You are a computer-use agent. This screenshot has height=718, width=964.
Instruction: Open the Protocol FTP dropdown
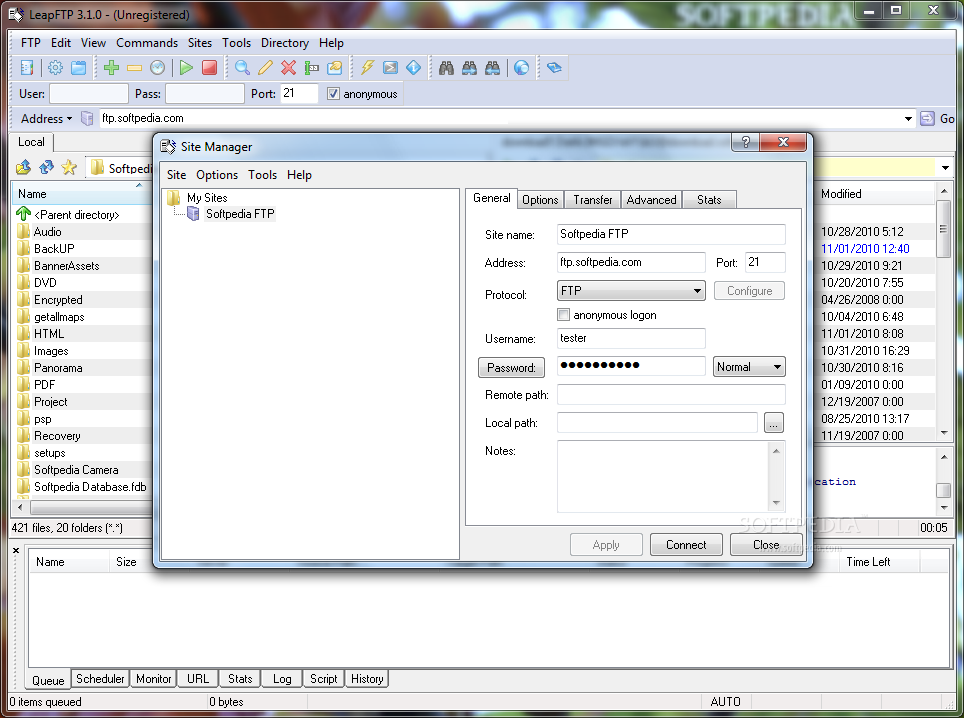point(631,291)
